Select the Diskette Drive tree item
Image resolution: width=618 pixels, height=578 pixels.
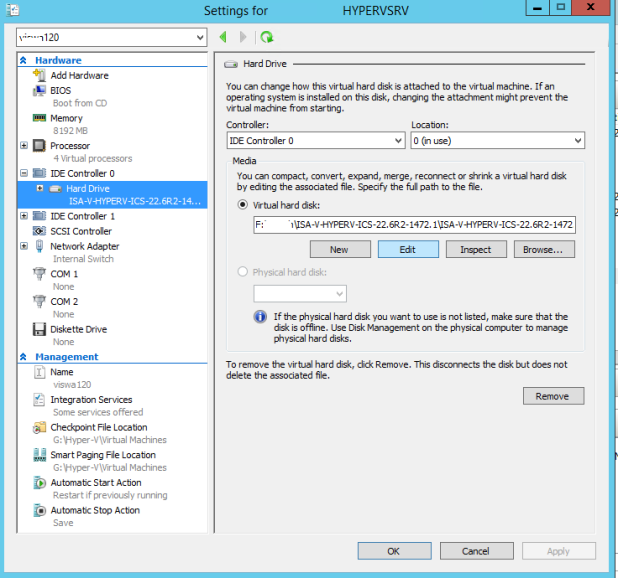point(78,329)
